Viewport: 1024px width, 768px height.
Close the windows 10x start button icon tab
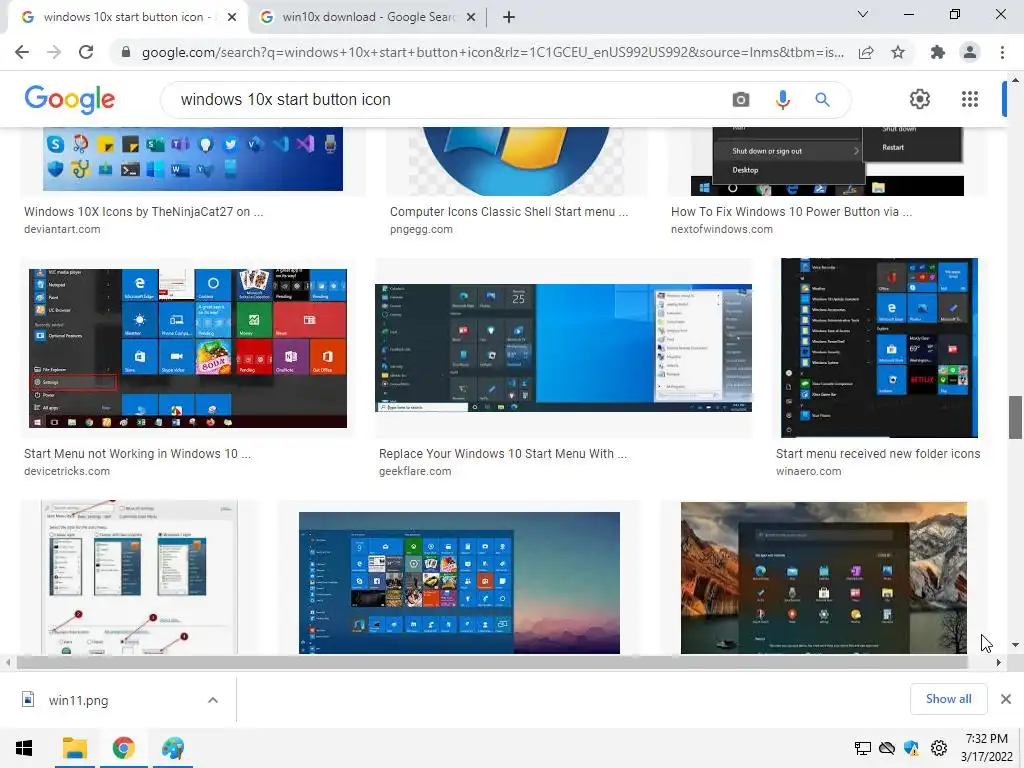pyautogui.click(x=232, y=18)
